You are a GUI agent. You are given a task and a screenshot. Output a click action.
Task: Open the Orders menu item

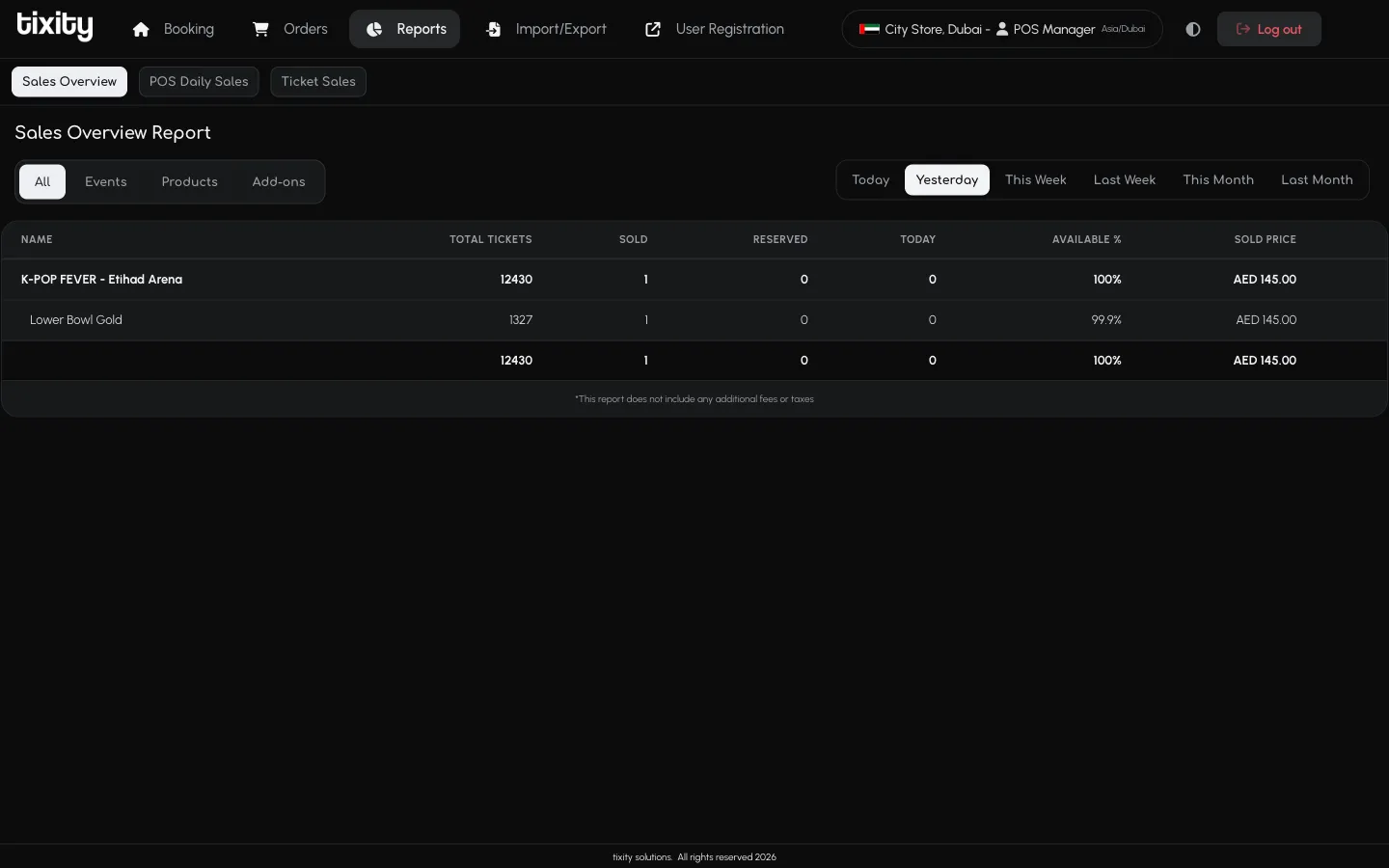290,29
